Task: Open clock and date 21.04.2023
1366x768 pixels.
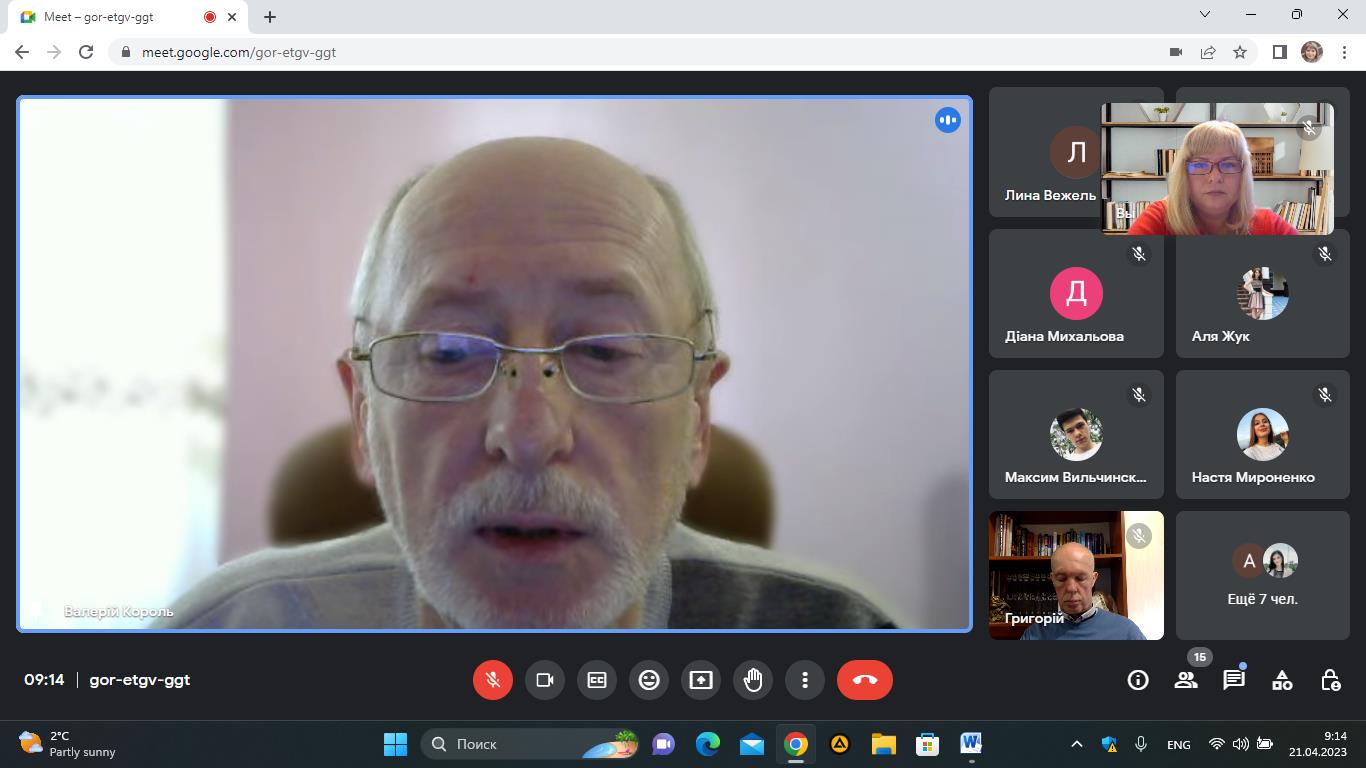Action: [1317, 744]
